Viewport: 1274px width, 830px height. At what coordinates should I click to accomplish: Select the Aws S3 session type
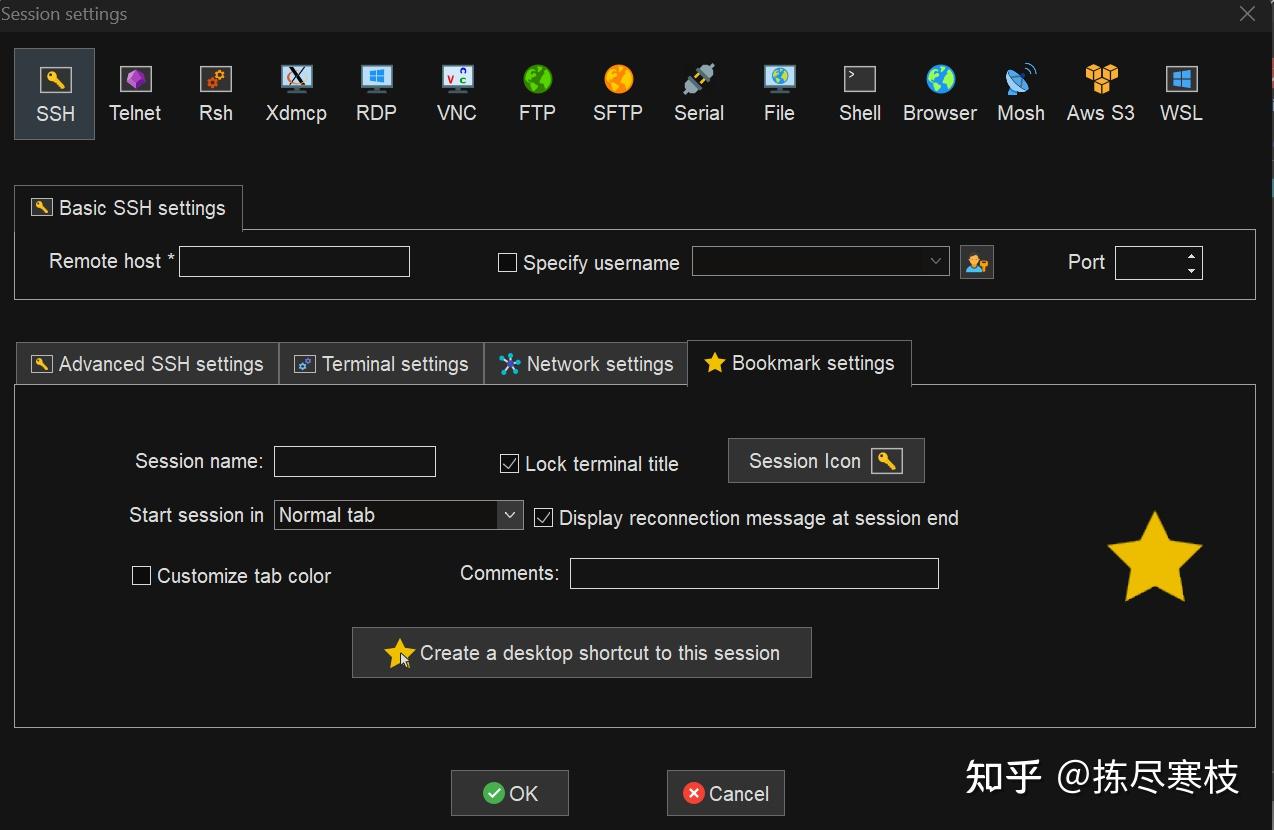pyautogui.click(x=1100, y=93)
